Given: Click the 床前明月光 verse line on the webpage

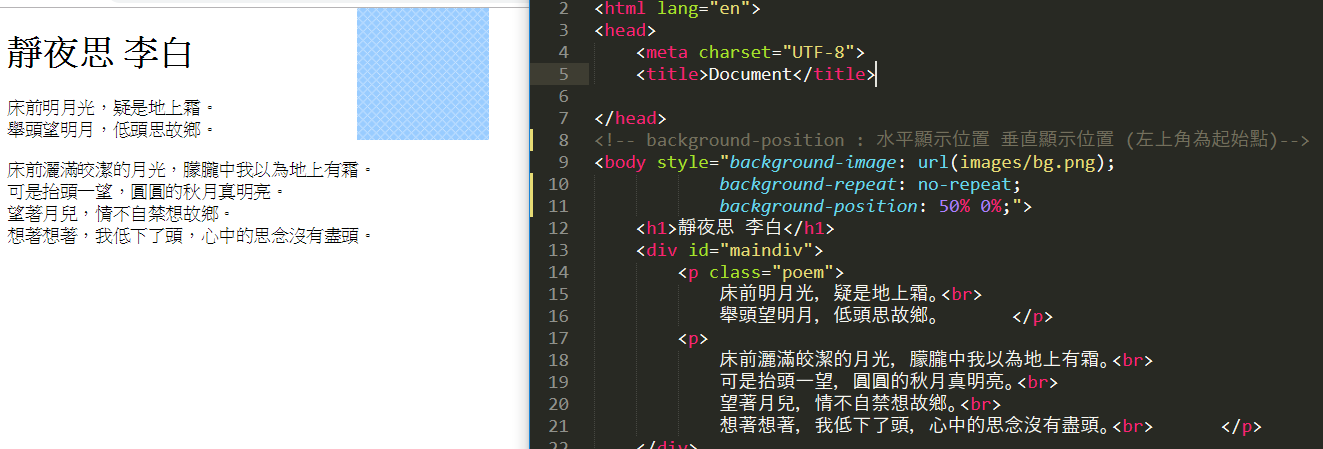Looking at the screenshot, I should (x=110, y=107).
